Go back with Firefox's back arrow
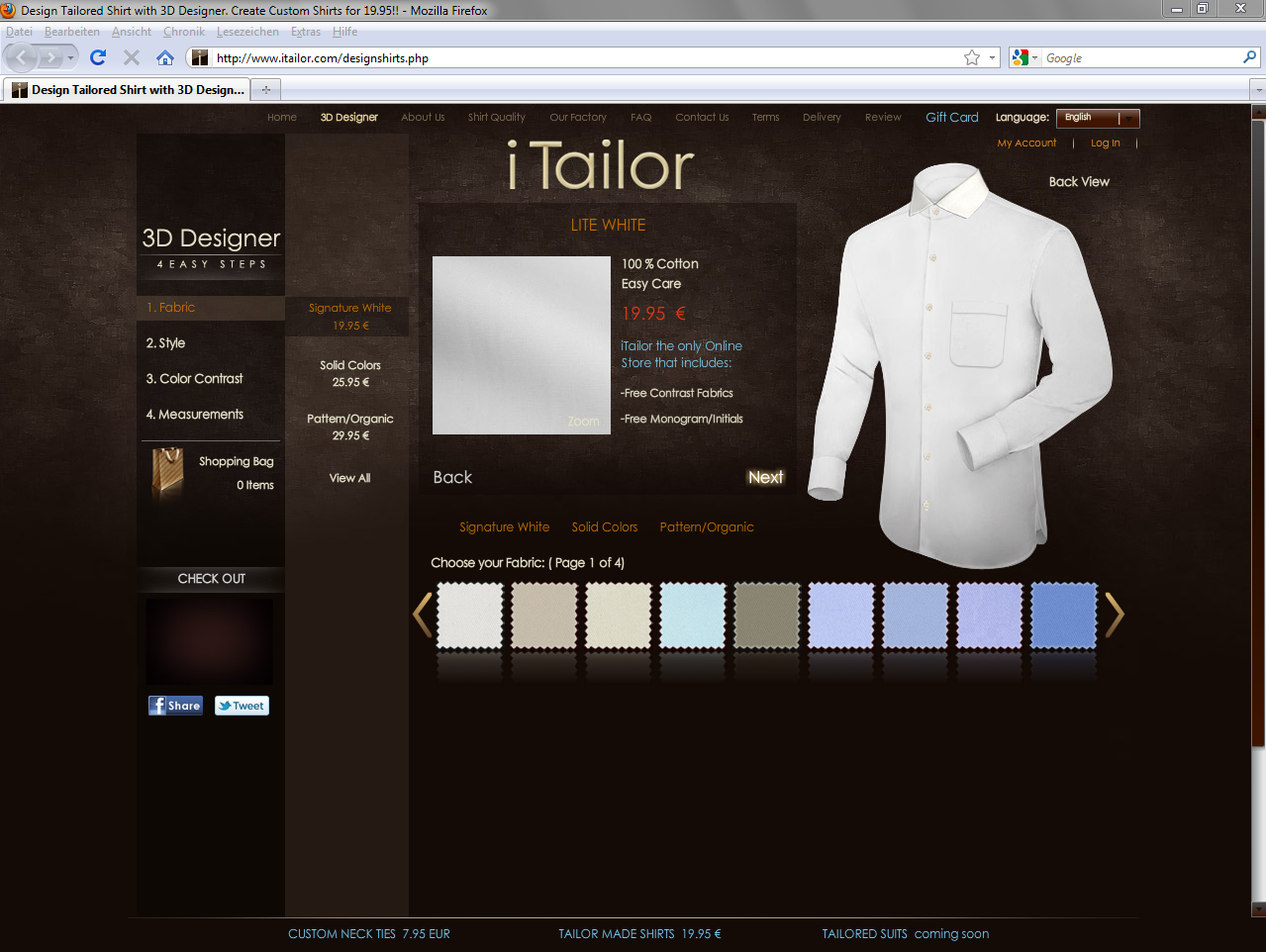 point(22,57)
